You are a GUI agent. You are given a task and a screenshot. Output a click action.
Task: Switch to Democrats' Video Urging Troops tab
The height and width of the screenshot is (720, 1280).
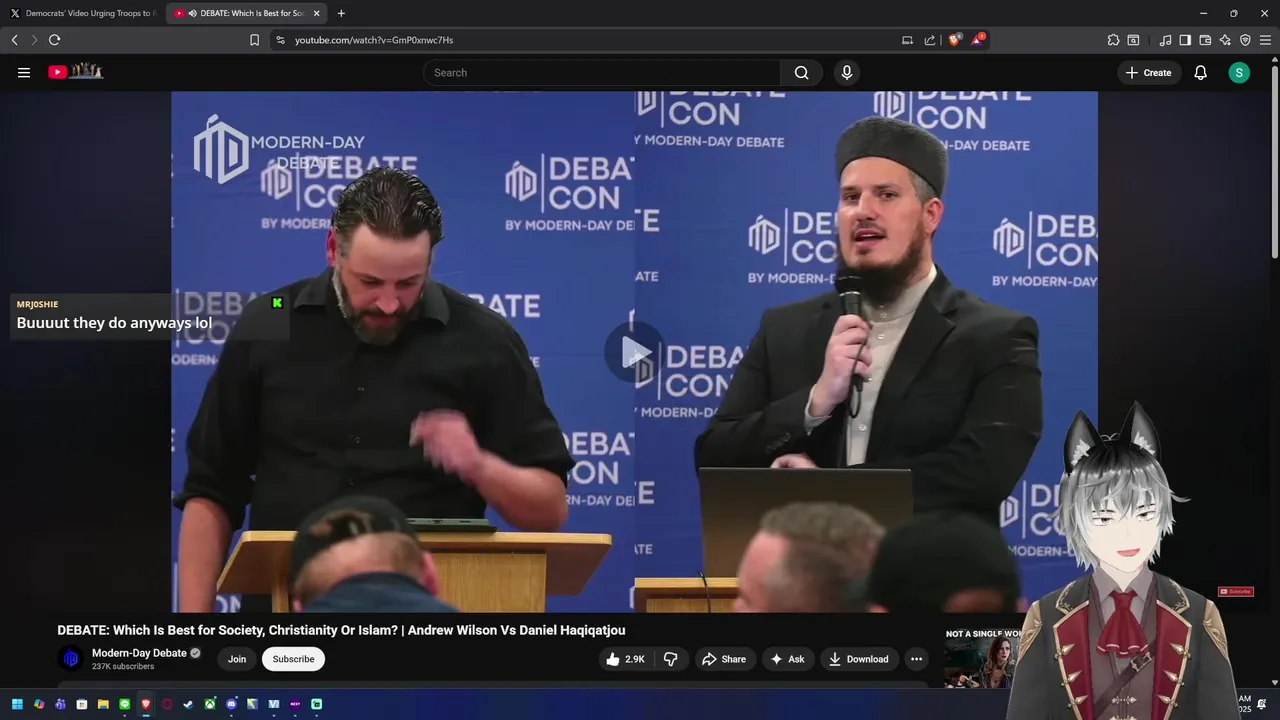(x=82, y=13)
